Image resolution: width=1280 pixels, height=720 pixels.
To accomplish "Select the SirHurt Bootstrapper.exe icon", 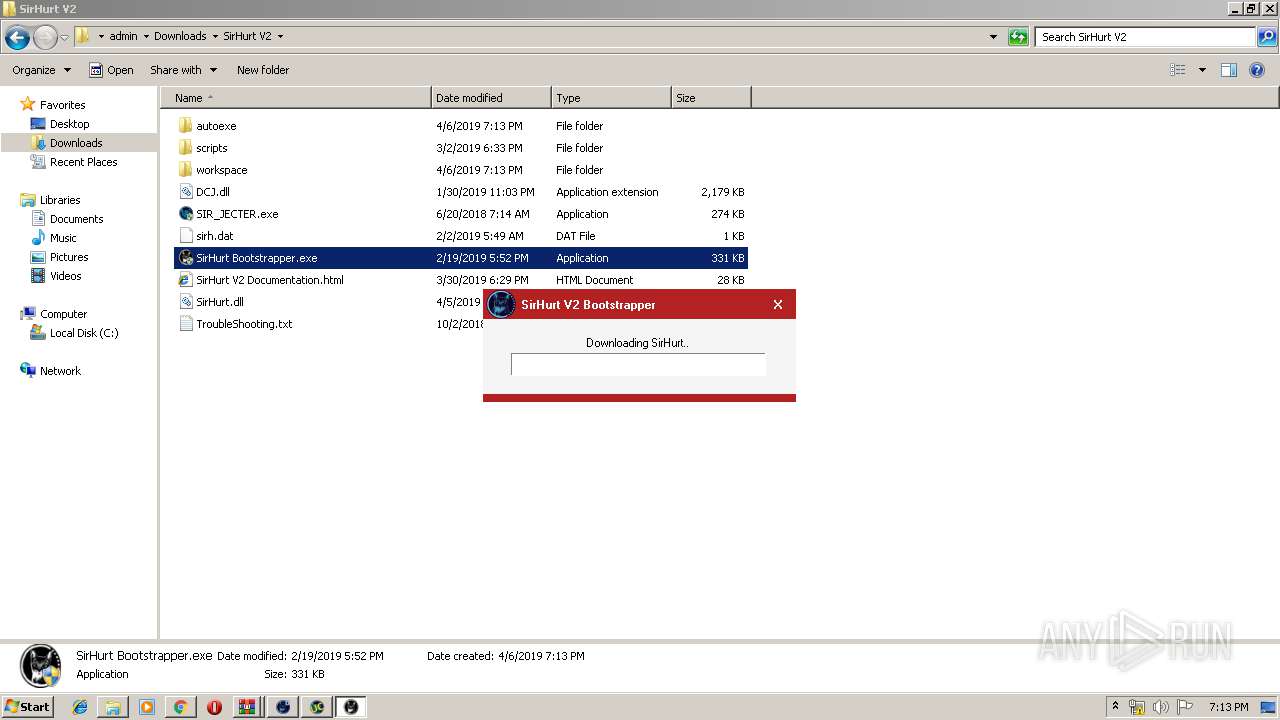I will coord(185,258).
